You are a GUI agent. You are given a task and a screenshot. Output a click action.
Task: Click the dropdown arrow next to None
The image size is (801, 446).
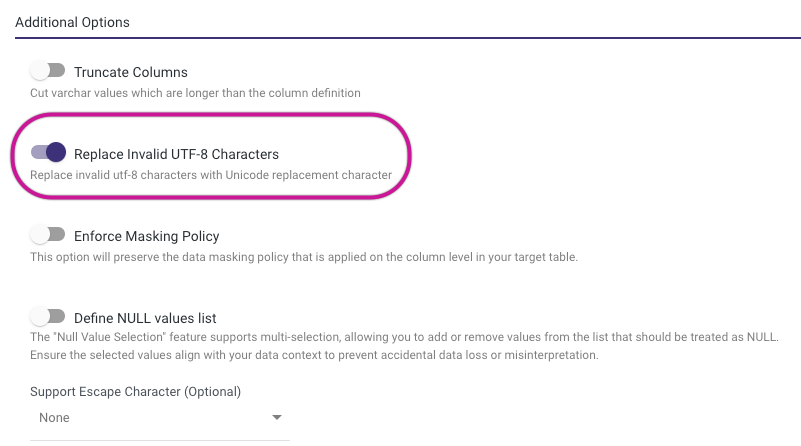point(277,417)
